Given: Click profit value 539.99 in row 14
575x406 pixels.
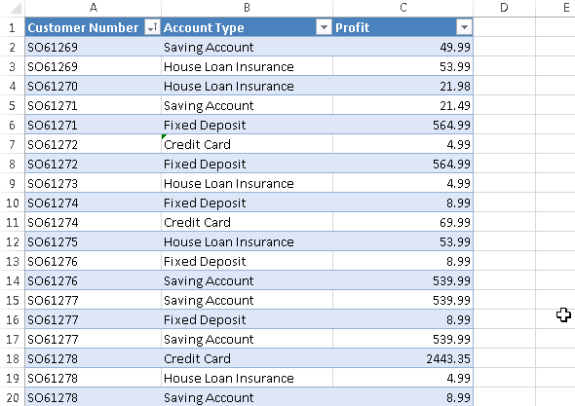Looking at the screenshot, I should (403, 281).
